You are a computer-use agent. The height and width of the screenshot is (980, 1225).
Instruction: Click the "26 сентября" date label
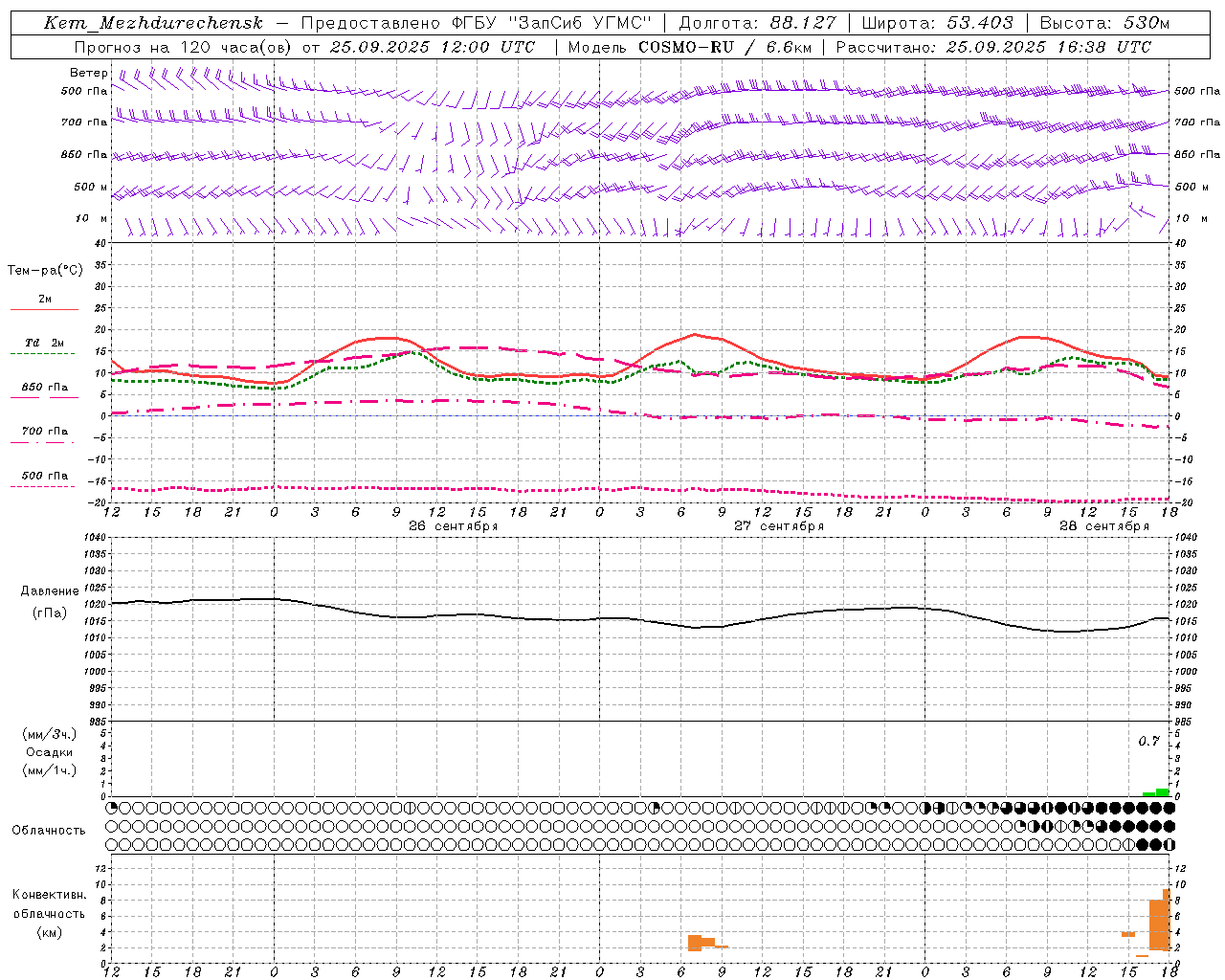(454, 525)
